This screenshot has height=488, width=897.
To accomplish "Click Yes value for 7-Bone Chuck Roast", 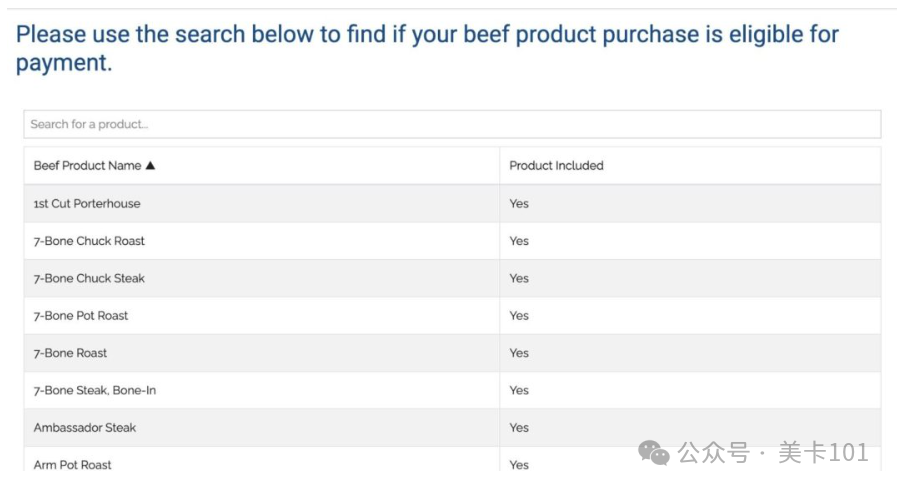I will (x=519, y=241).
